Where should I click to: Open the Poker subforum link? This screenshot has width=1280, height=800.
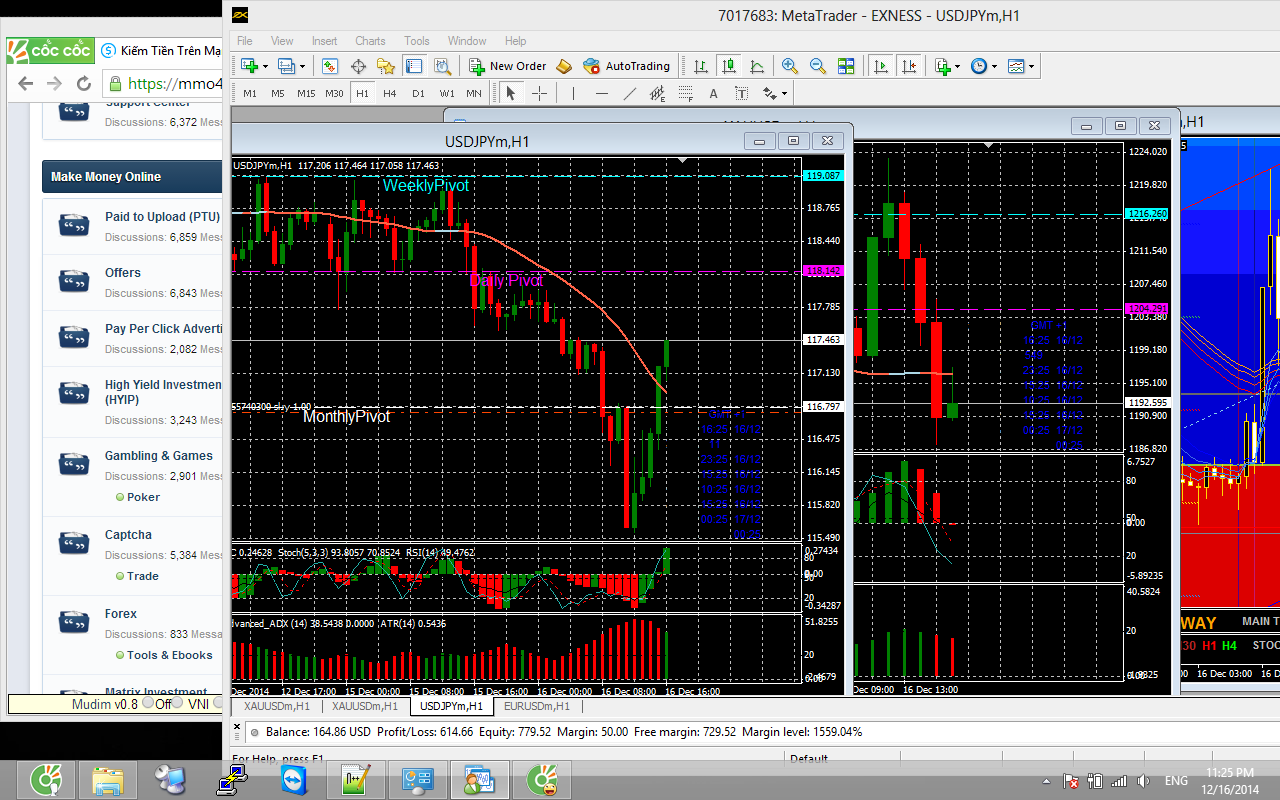143,497
